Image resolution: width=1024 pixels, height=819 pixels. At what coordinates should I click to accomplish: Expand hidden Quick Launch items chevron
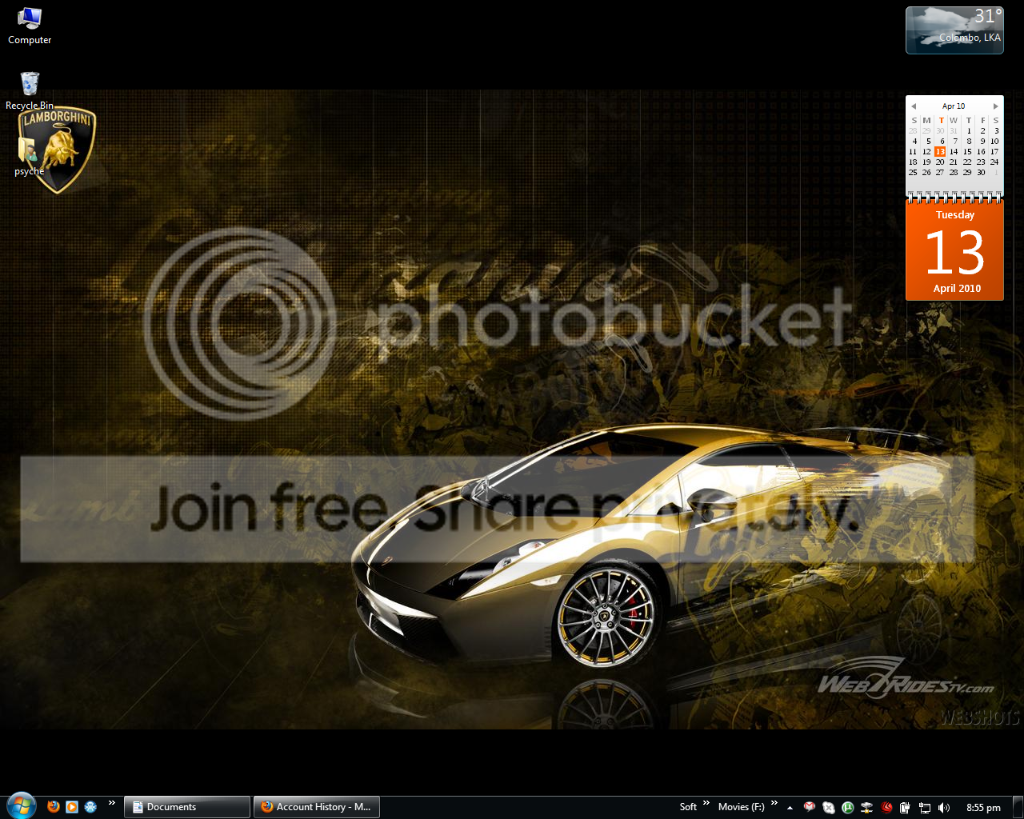[112, 803]
